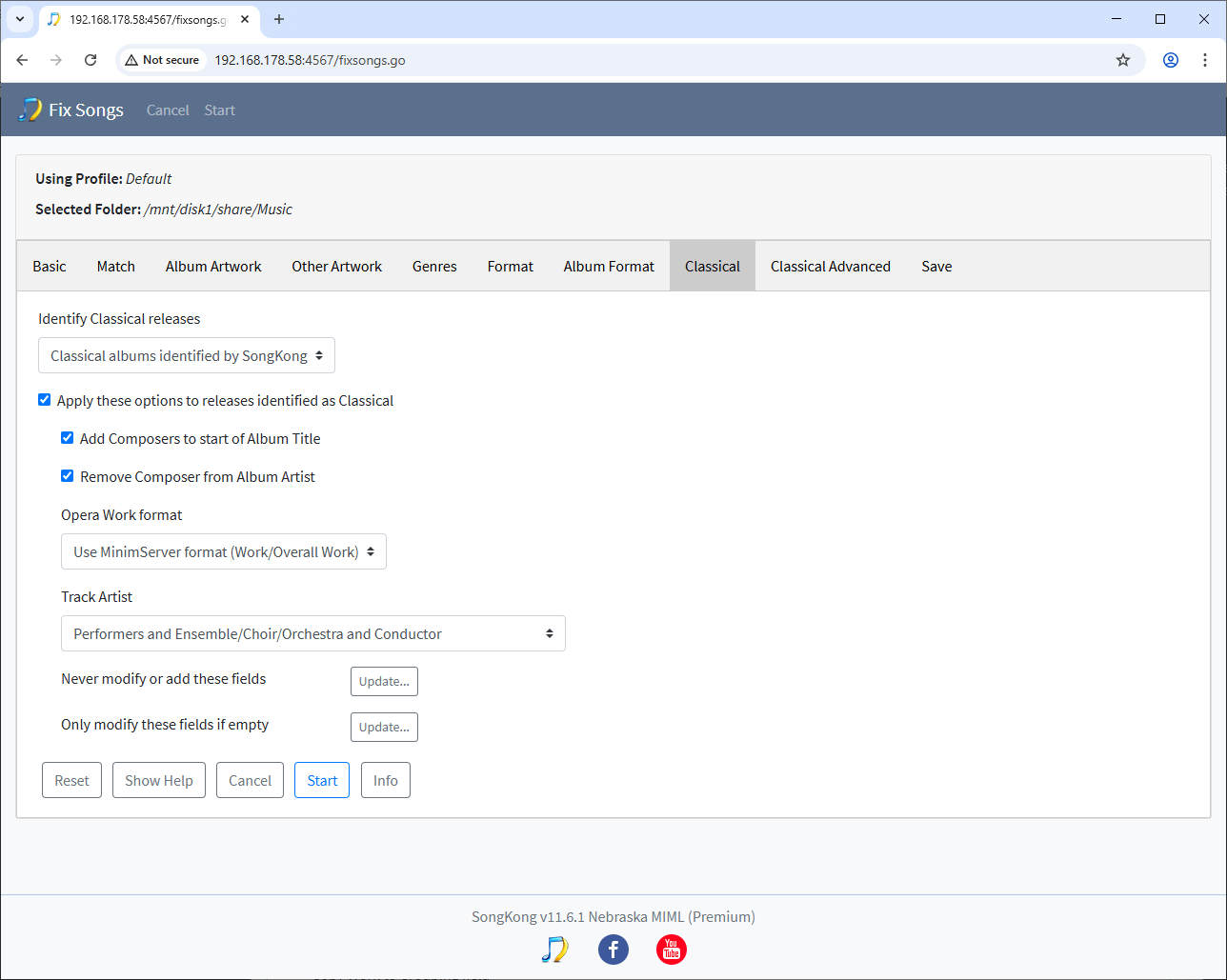Click the bottom Cancel button

pos(251,780)
